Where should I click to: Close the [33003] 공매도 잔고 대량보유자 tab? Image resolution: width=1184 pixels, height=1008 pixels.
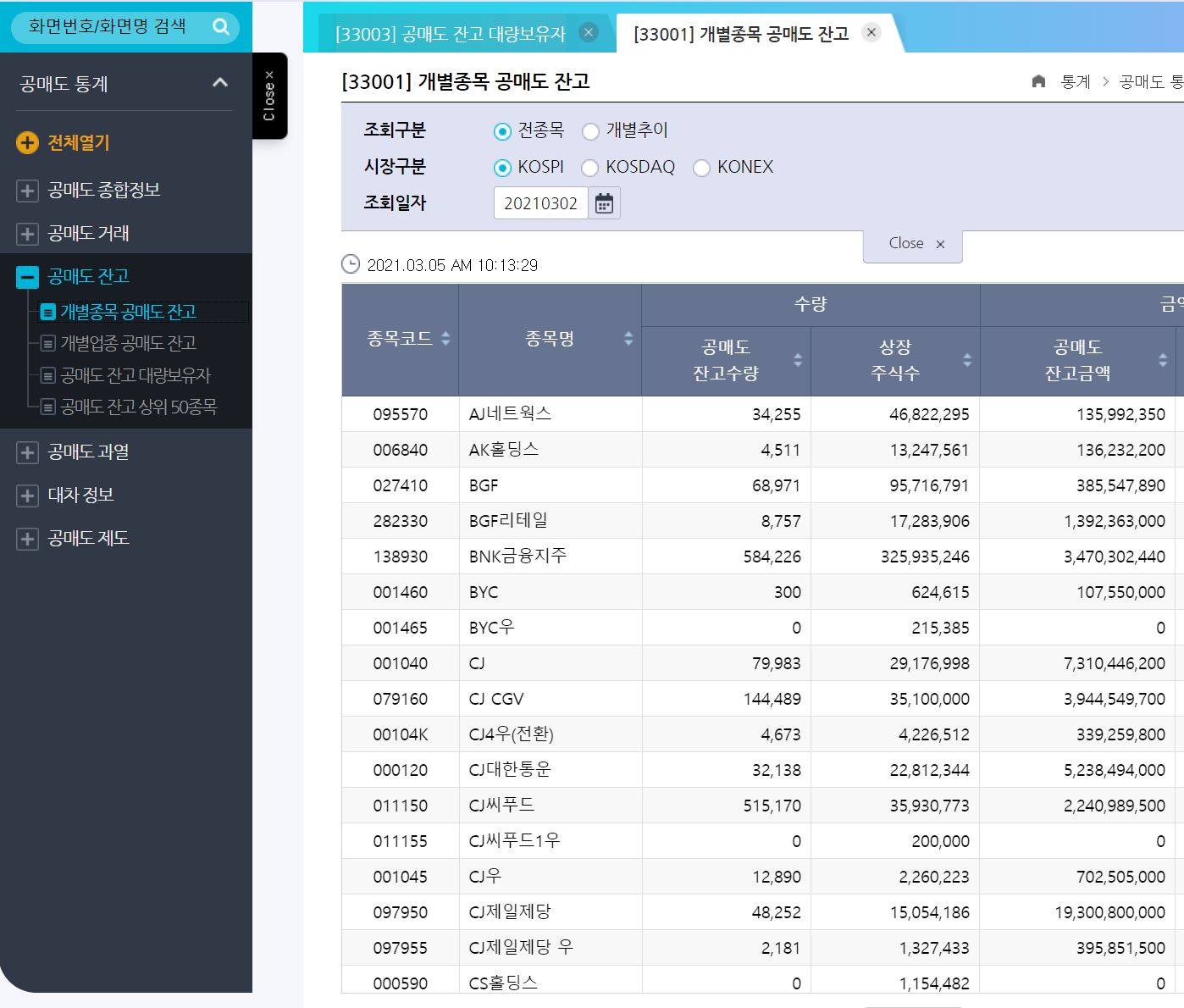pos(589,32)
